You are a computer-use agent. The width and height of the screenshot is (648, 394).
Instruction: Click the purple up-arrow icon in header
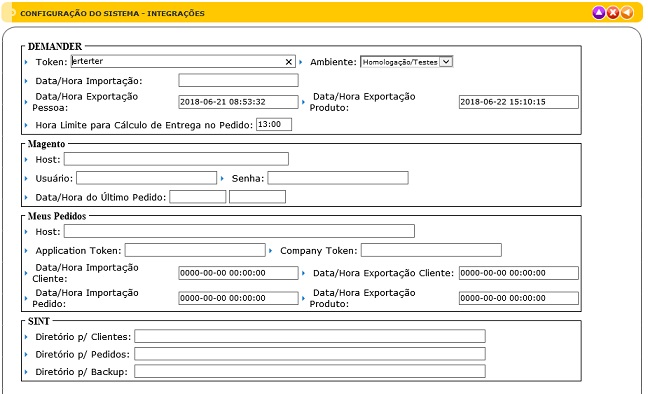[x=598, y=13]
